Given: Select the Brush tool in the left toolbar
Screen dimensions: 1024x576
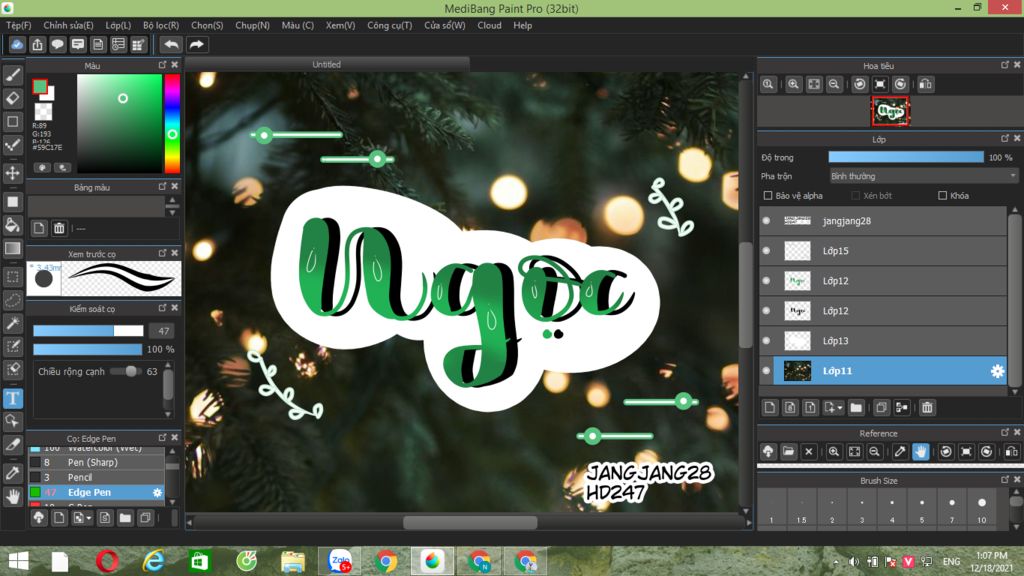Looking at the screenshot, I should click(x=12, y=75).
